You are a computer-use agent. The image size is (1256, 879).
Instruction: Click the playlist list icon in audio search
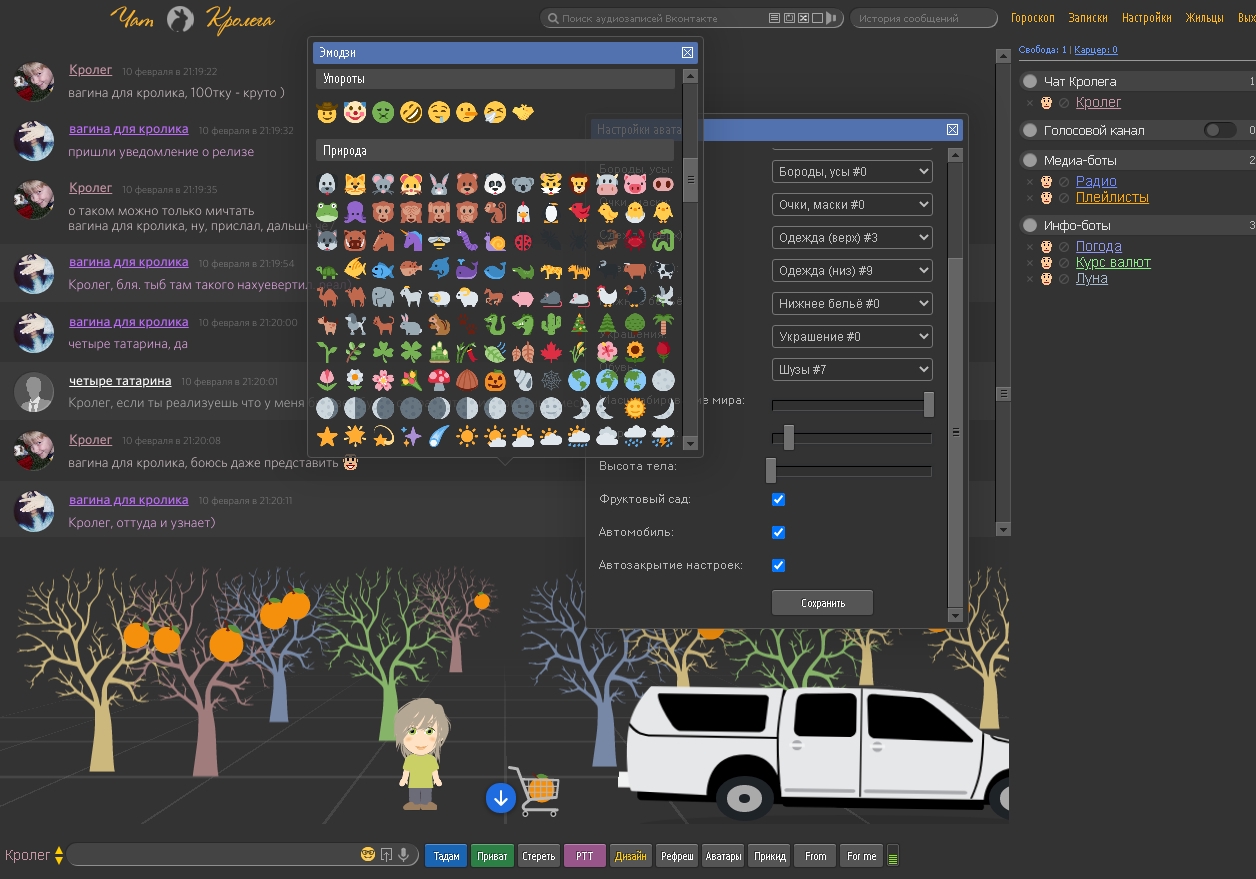[x=774, y=18]
